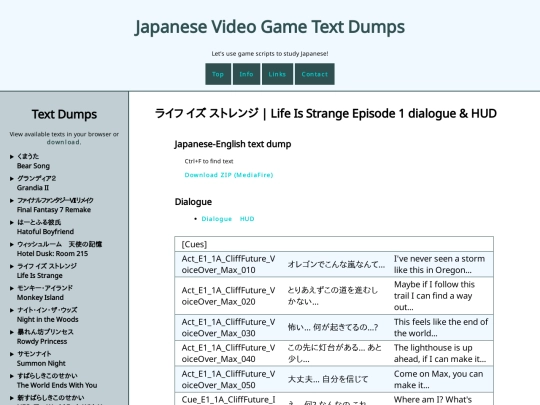The width and height of the screenshot is (540, 405).
Task: Go to the Links page button
Action: (x=277, y=74)
